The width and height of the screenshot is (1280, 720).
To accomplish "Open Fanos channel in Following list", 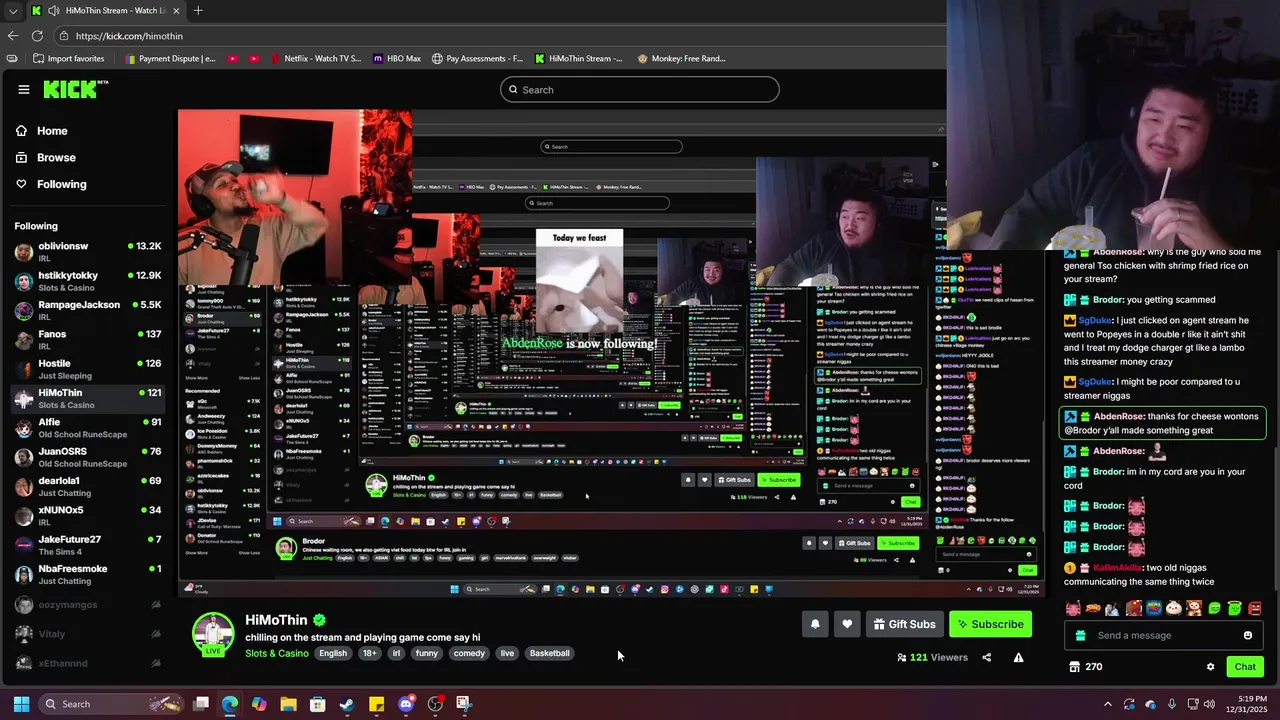I will pyautogui.click(x=88, y=340).
